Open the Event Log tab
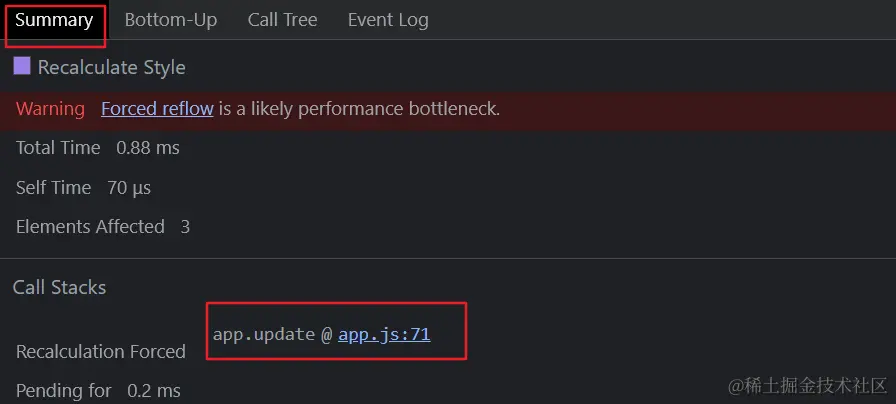Screen dimensions: 896x404 388,20
